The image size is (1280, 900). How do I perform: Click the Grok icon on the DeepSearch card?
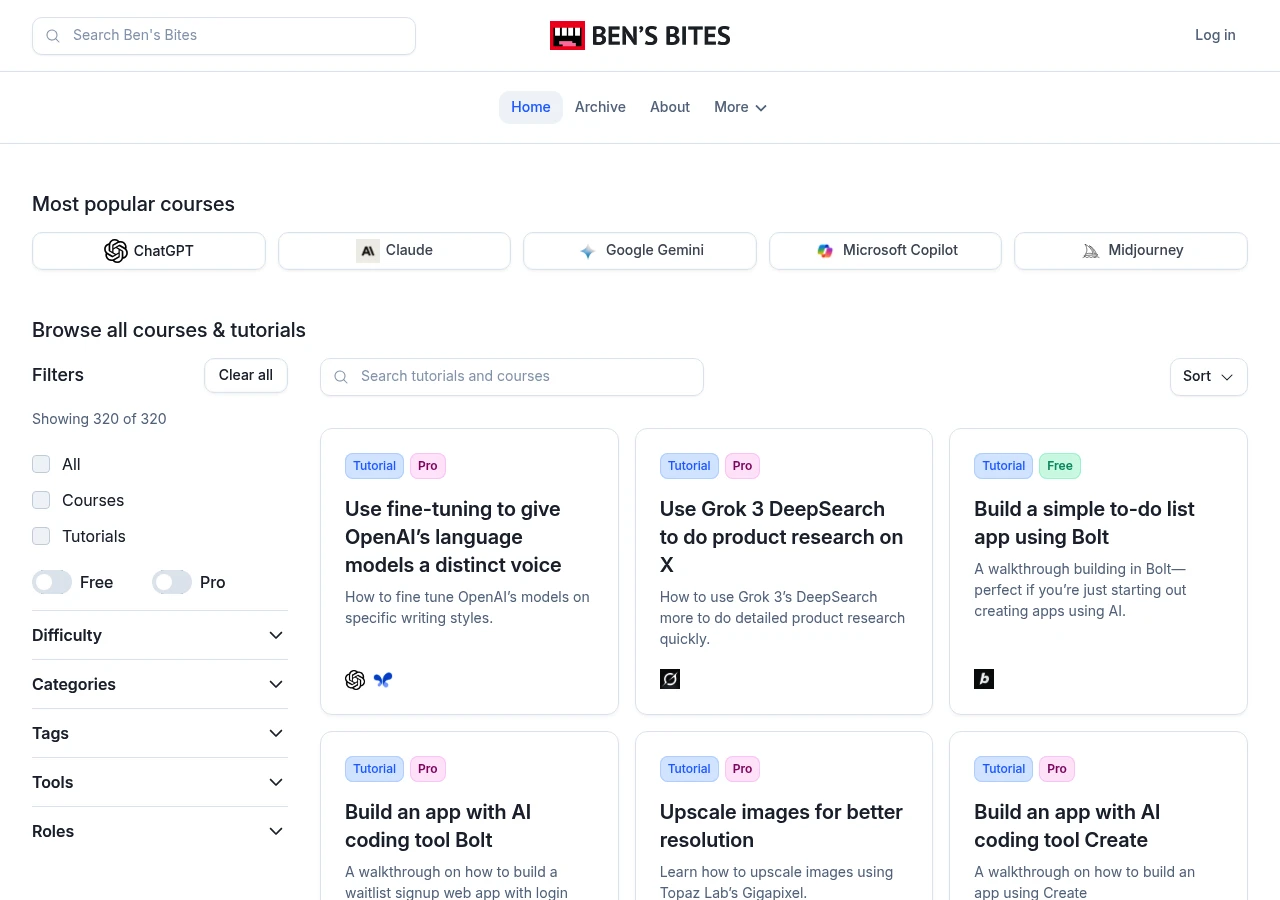coord(670,679)
